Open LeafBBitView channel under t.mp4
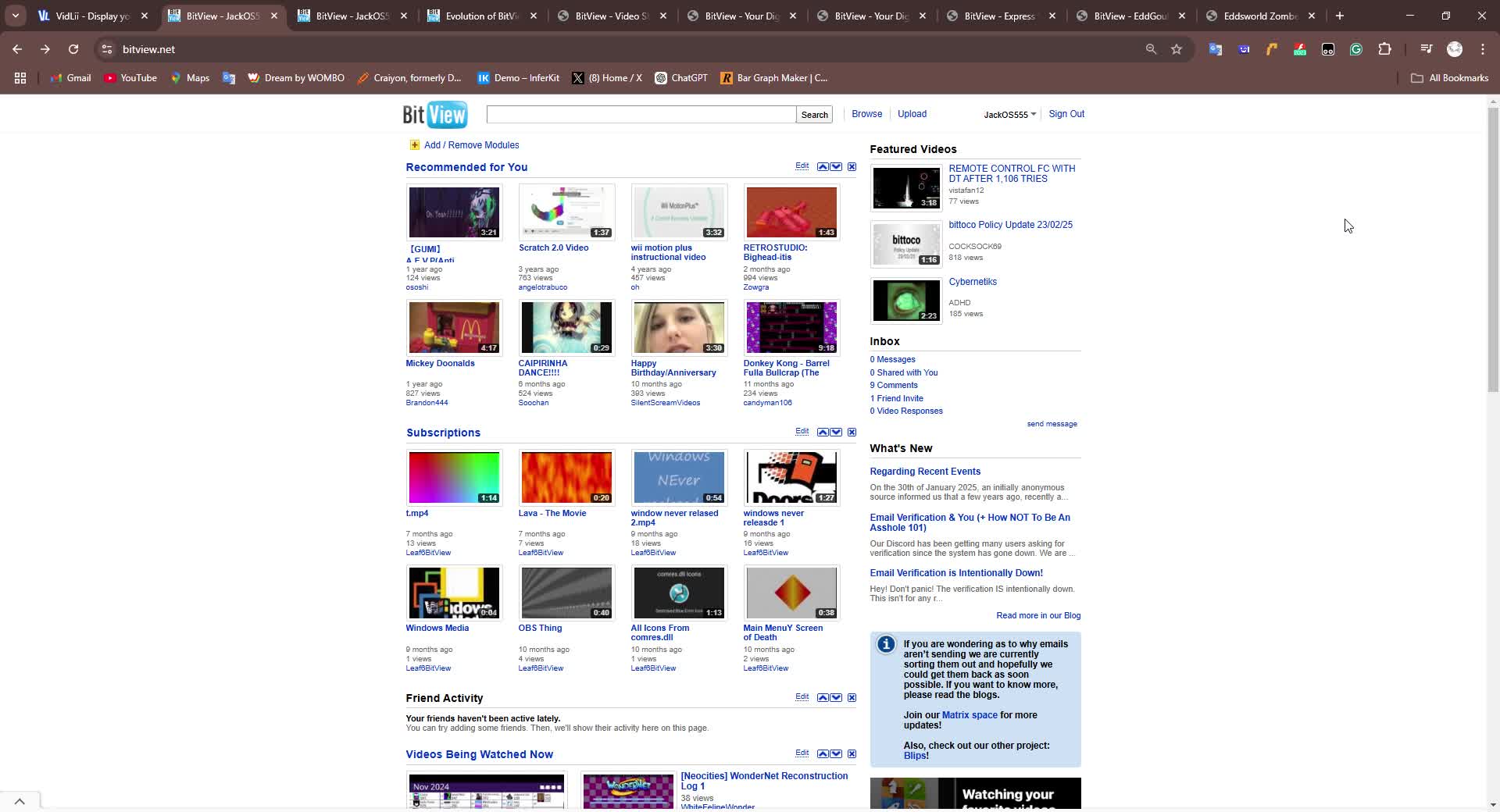This screenshot has width=1500, height=812. point(428,553)
